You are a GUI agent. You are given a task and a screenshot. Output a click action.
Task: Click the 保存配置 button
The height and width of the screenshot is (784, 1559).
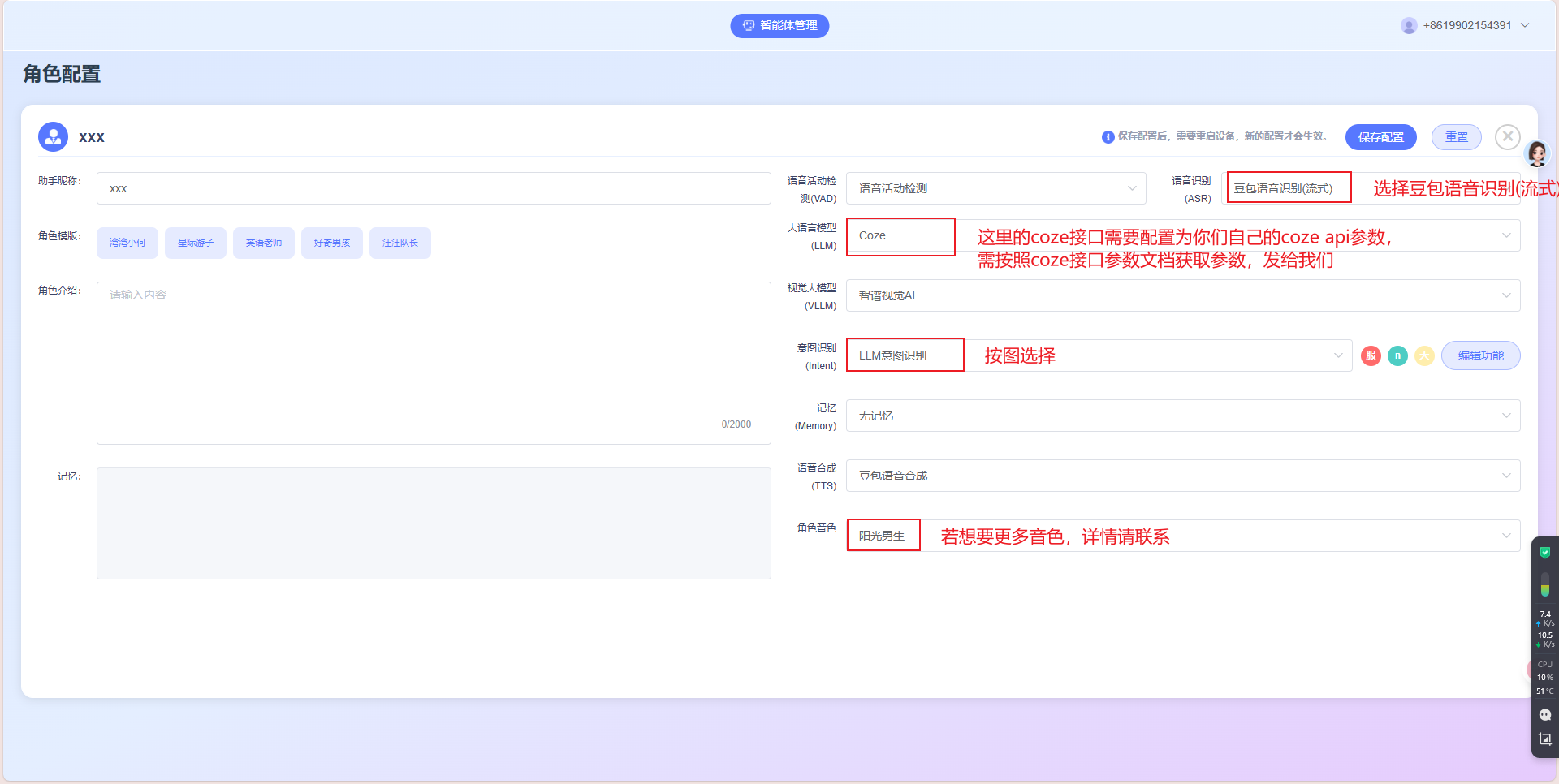point(1380,137)
